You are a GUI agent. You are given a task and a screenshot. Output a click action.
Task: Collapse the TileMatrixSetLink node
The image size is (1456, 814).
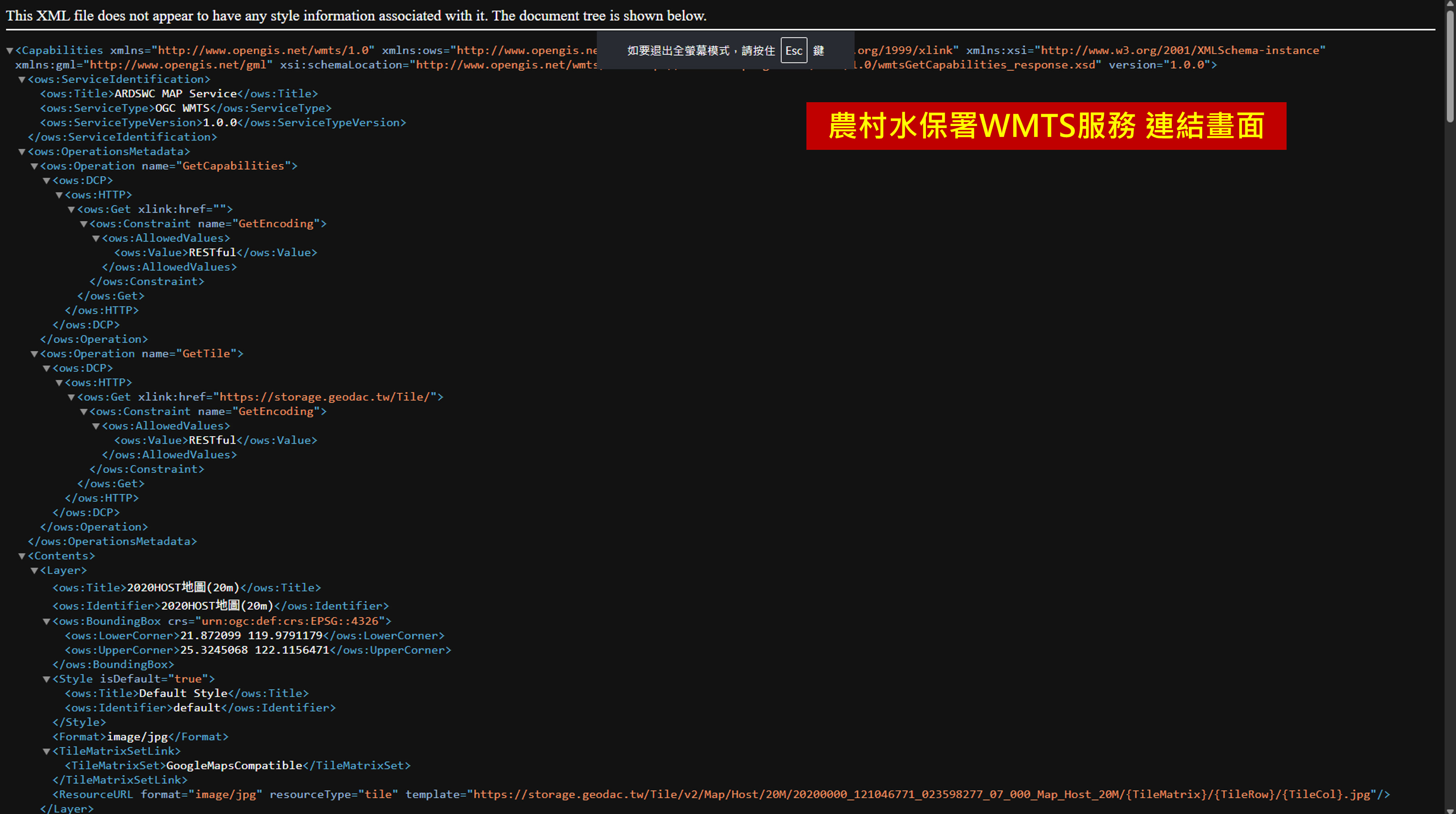(47, 751)
